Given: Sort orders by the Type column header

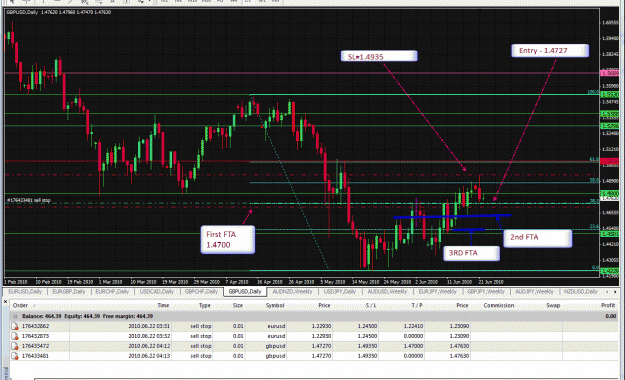Looking at the screenshot, I should [x=204, y=305].
